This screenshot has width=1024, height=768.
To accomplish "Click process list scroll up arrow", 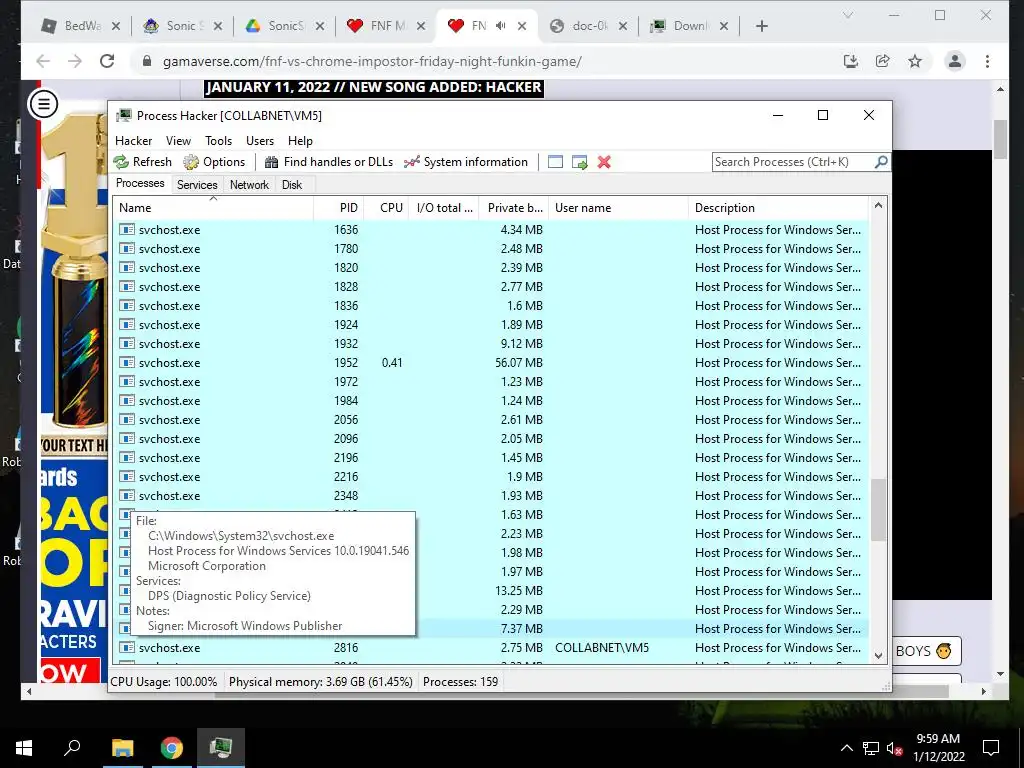I will [x=878, y=206].
